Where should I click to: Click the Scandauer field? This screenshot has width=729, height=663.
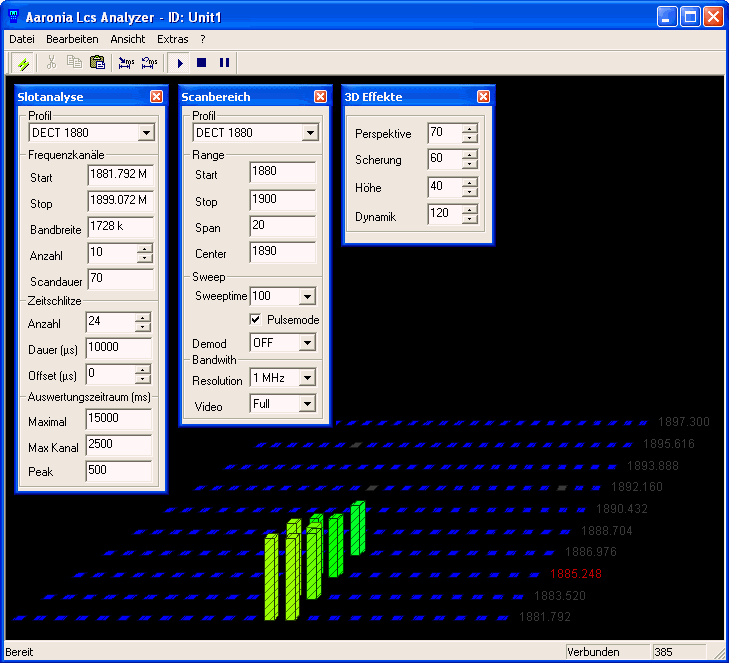click(x=120, y=279)
